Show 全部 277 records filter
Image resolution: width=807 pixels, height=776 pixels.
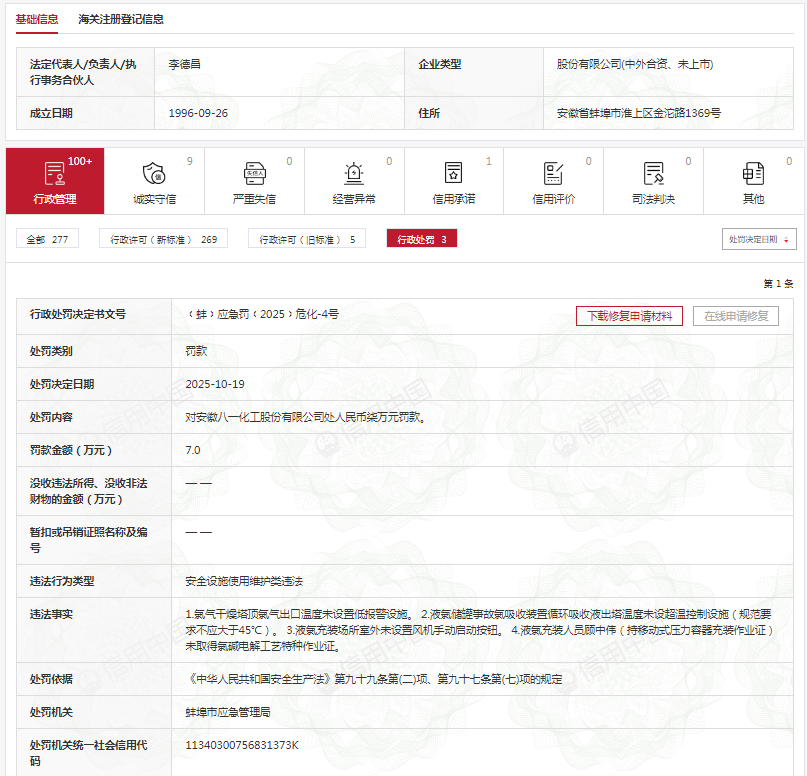point(47,239)
